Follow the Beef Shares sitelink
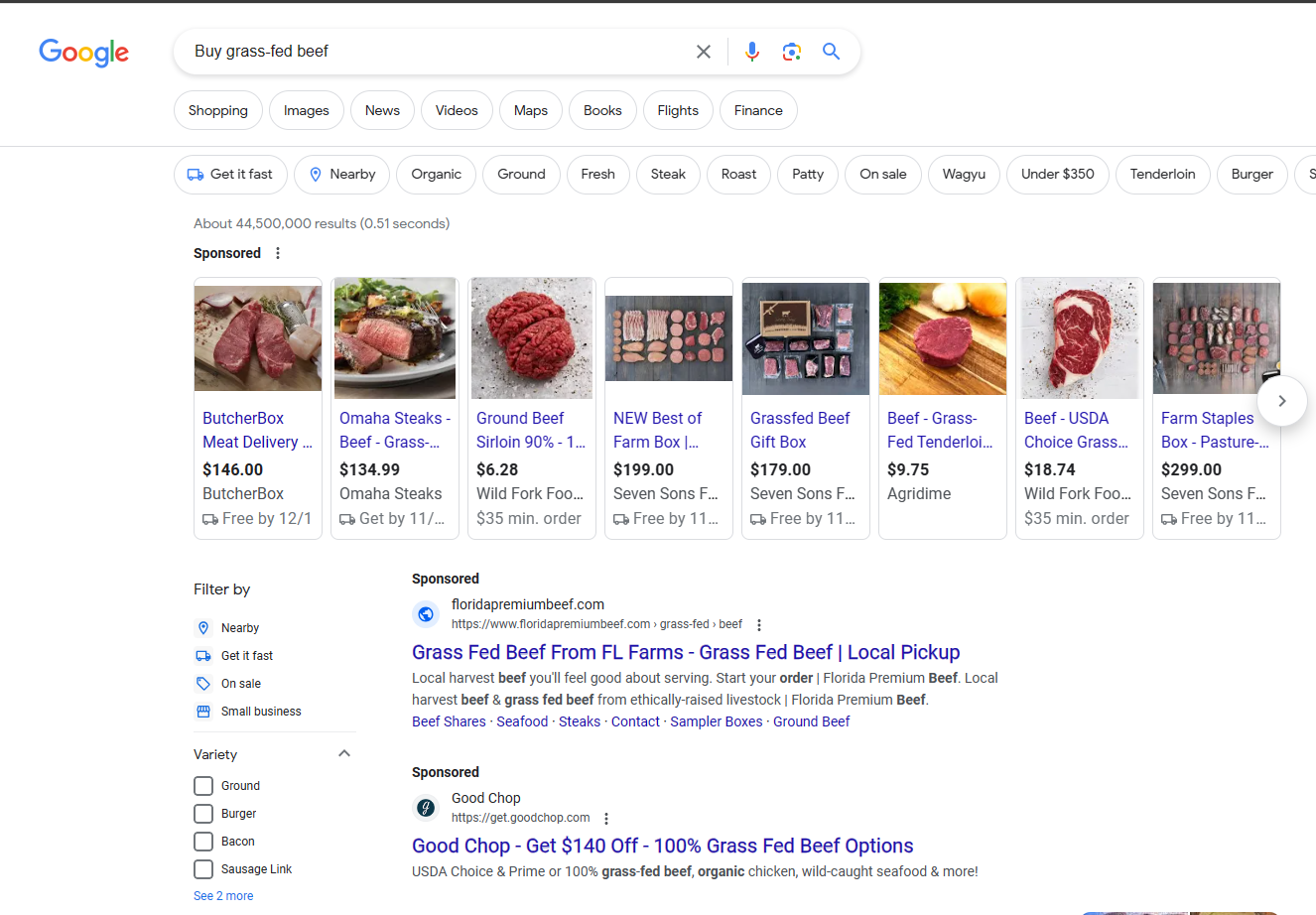 tap(449, 722)
